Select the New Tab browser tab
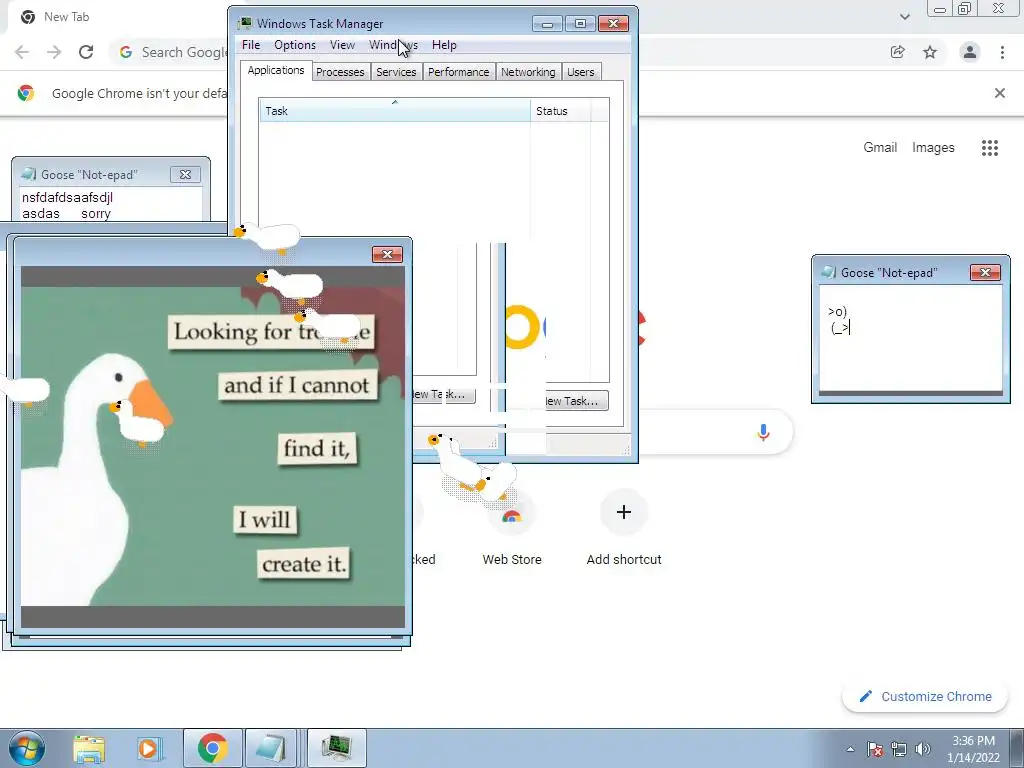Image resolution: width=1024 pixels, height=768 pixels. click(67, 17)
